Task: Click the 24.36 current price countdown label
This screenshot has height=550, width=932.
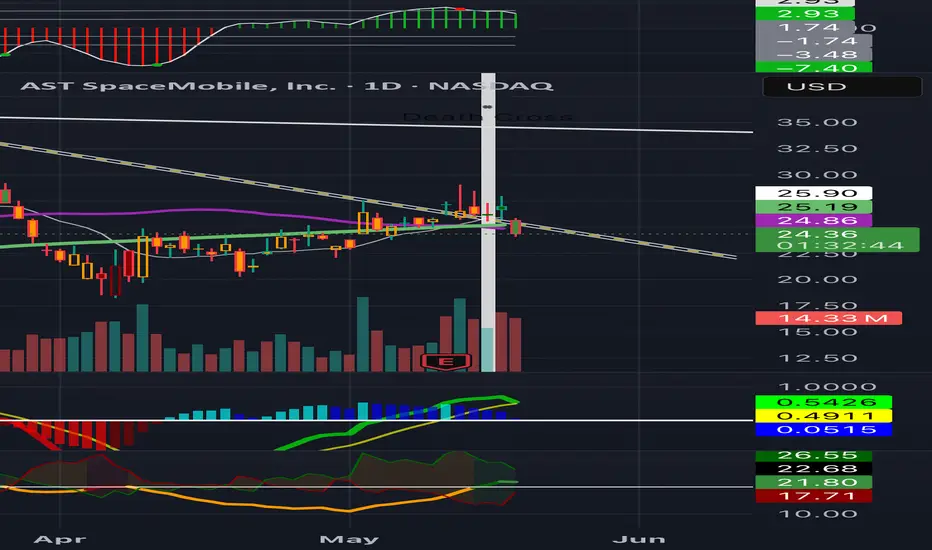Action: pyautogui.click(x=837, y=240)
